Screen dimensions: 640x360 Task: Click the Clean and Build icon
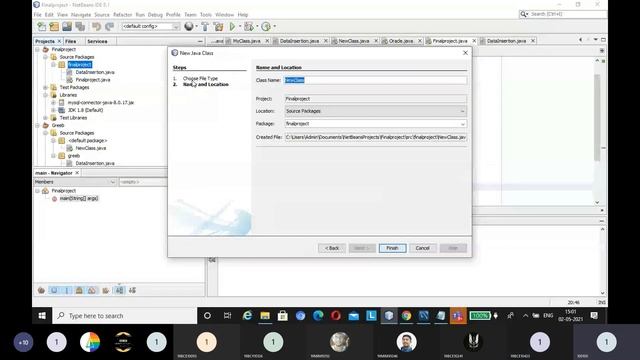click(x=218, y=27)
